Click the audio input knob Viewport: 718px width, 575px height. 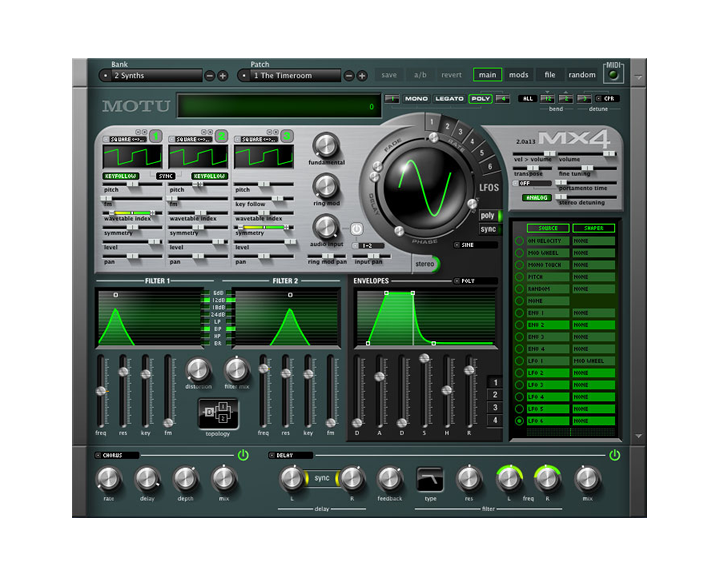[x=326, y=227]
